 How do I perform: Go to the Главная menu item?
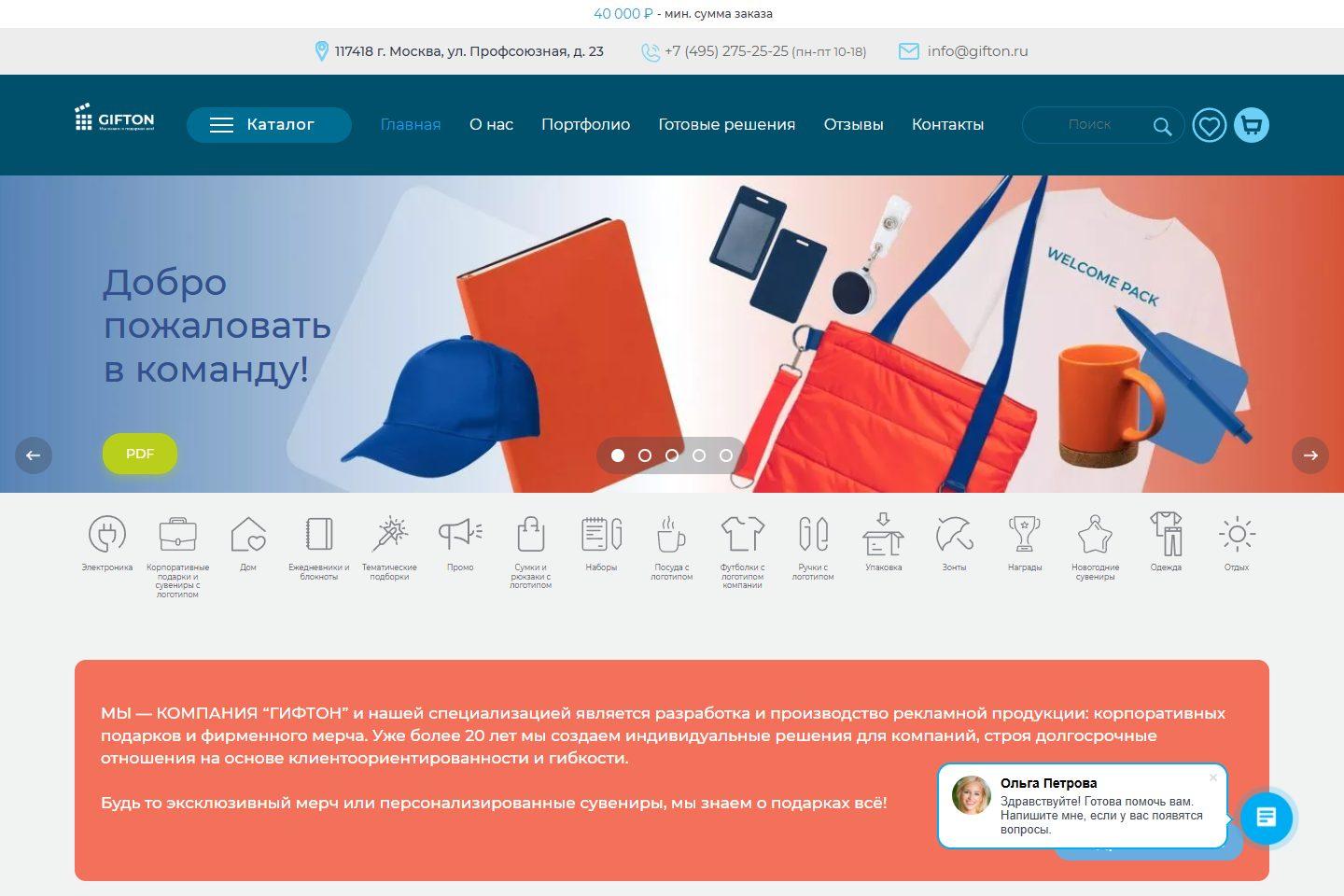(411, 125)
